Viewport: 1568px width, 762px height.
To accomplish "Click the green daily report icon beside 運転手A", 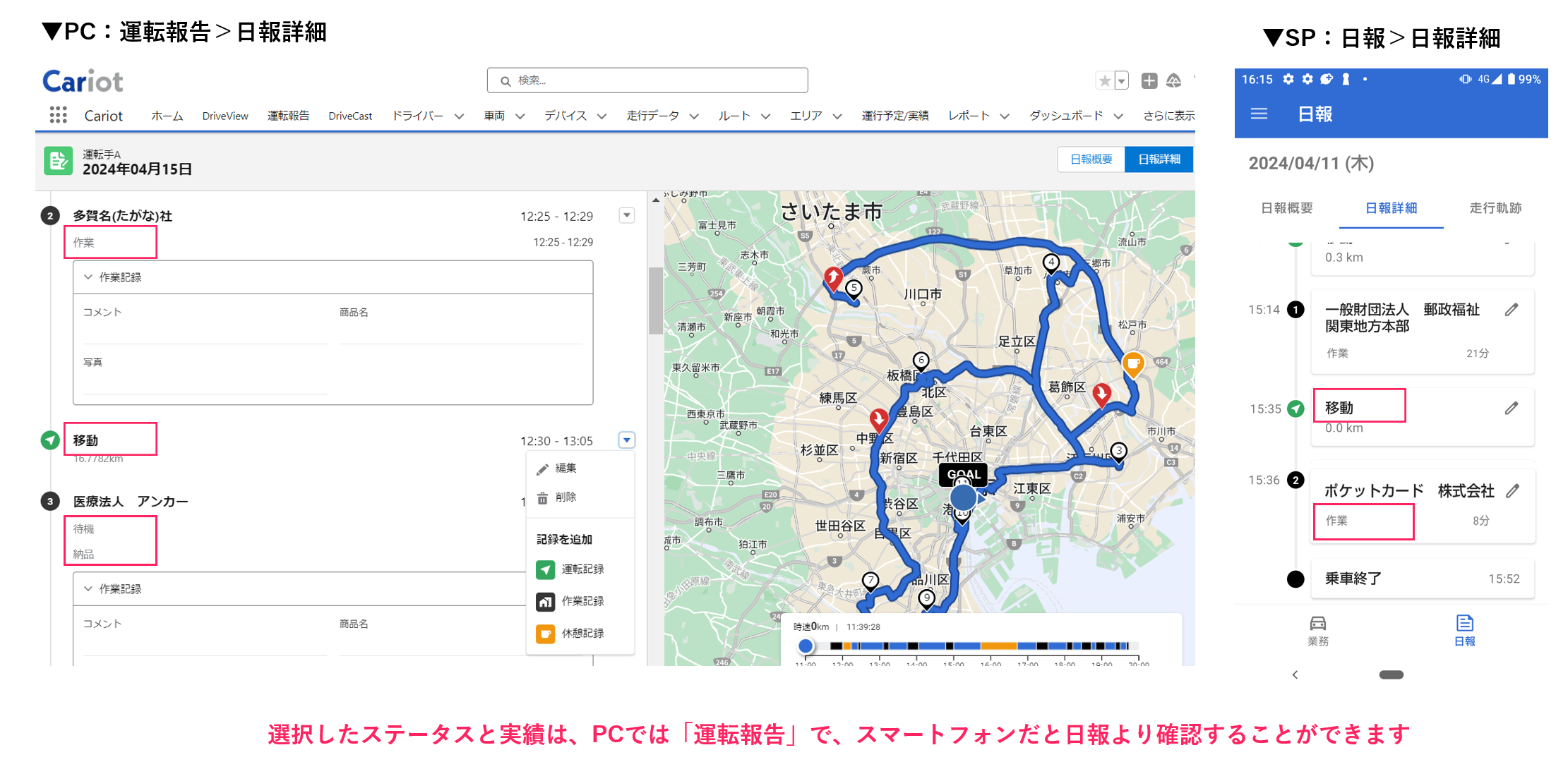I will tap(58, 161).
